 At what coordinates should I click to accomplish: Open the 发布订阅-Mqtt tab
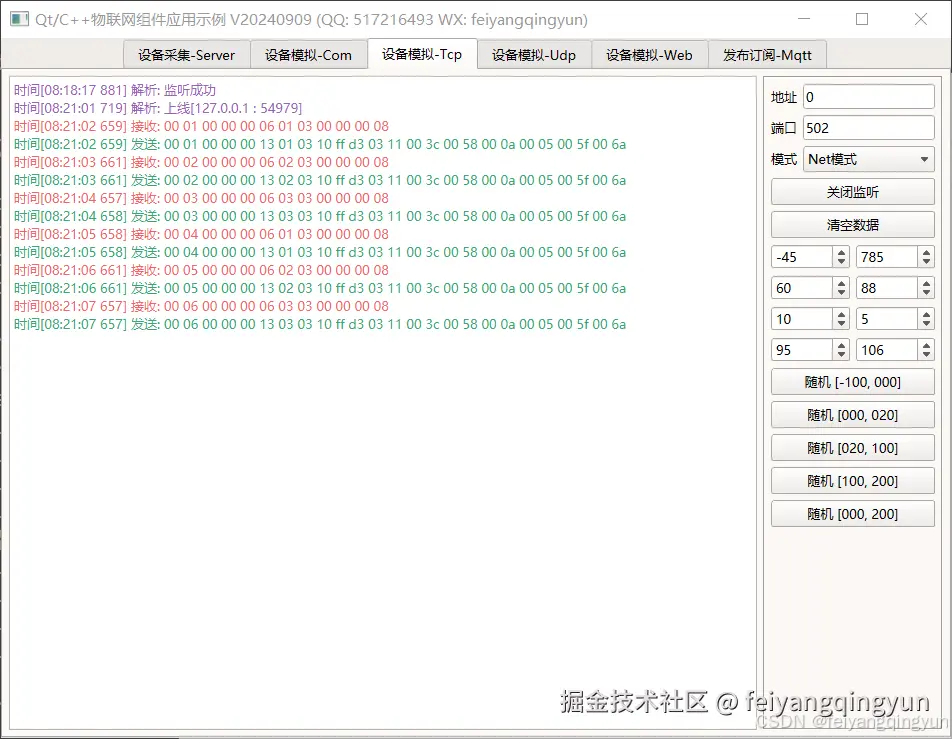[767, 55]
